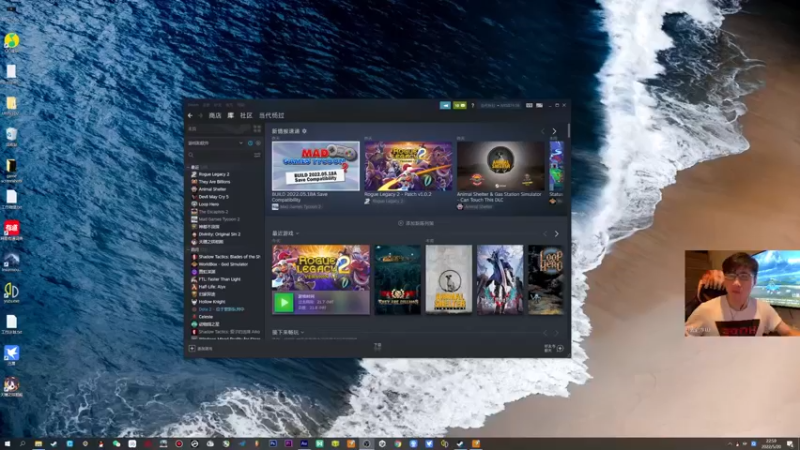The height and width of the screenshot is (450, 800).
Task: Open the what's new settings gear
Action: pyautogui.click(x=304, y=131)
